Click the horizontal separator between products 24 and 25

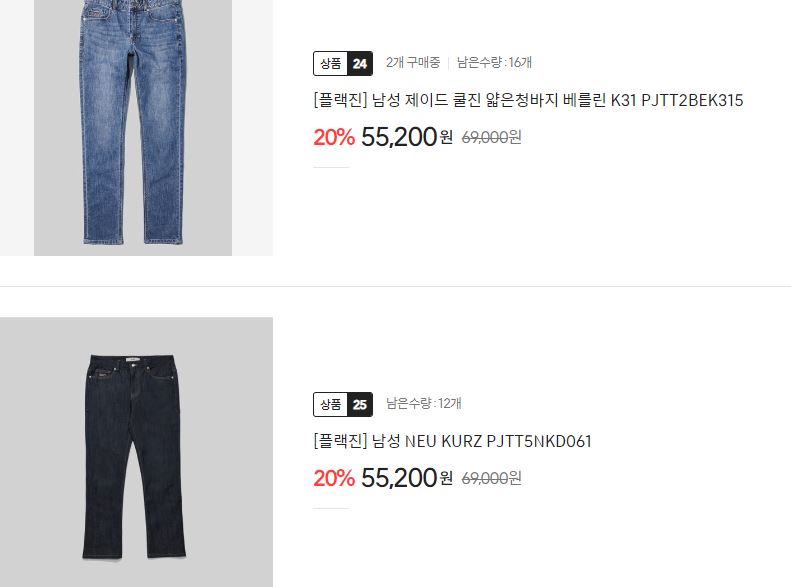(x=396, y=286)
